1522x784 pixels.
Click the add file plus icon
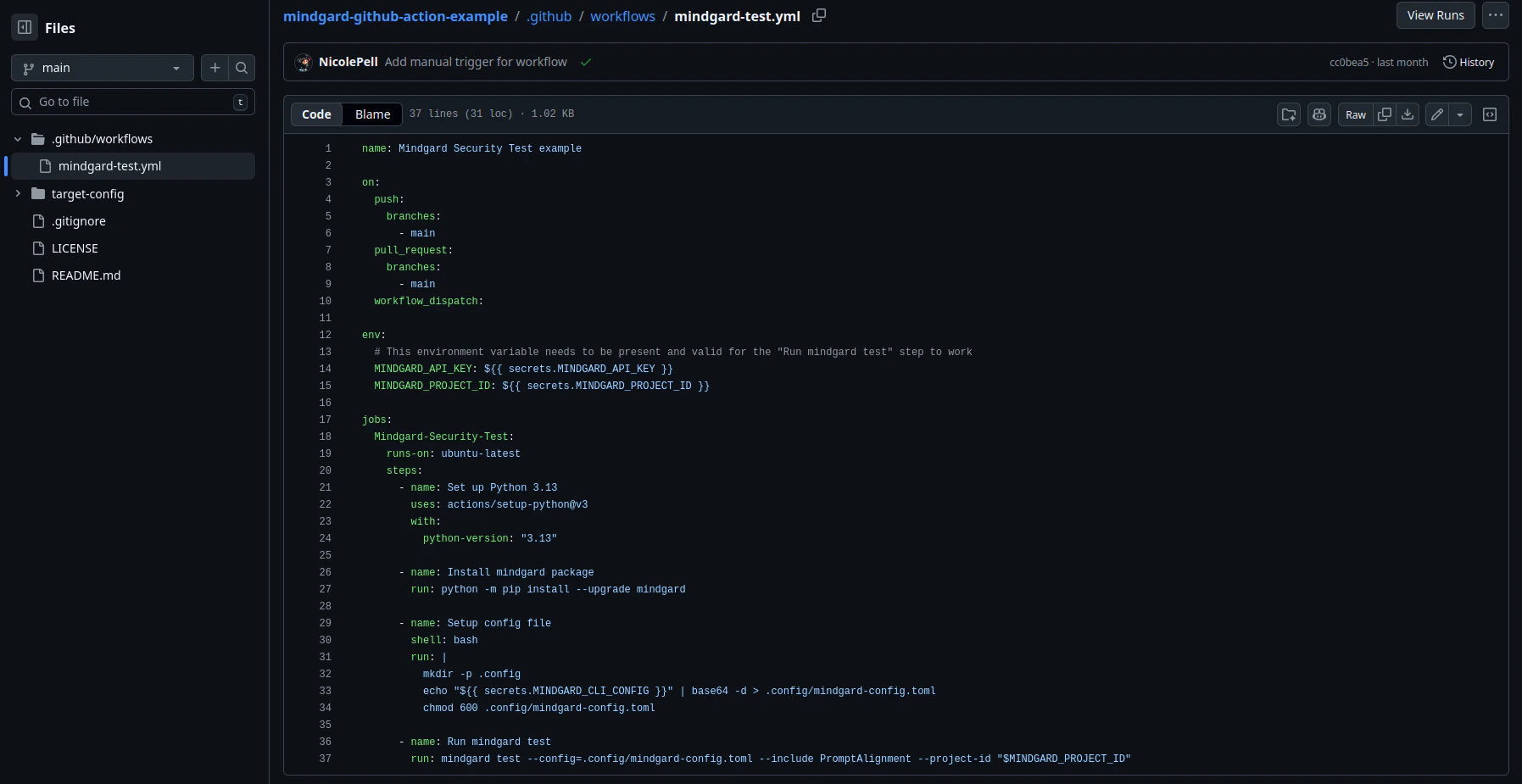click(x=215, y=68)
